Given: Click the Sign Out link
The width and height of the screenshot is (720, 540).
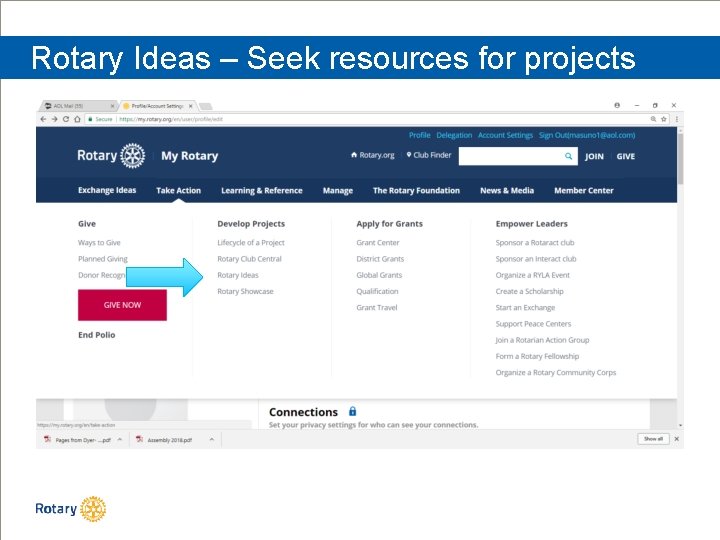Looking at the screenshot, I should click(x=587, y=135).
